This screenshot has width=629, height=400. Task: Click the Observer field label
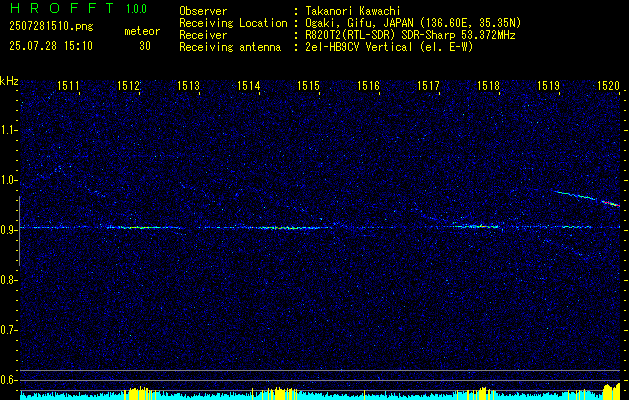coord(203,11)
